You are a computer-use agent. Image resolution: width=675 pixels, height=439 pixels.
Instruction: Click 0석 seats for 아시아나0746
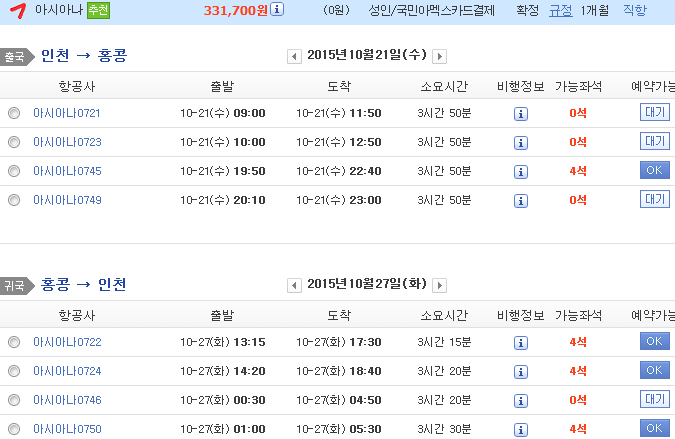tap(578, 400)
